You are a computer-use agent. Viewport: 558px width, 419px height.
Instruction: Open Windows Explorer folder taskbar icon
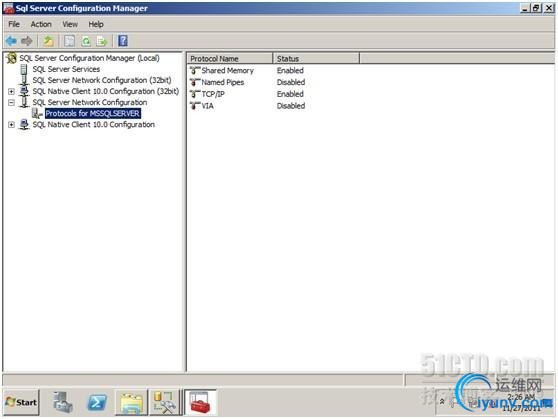pos(131,403)
